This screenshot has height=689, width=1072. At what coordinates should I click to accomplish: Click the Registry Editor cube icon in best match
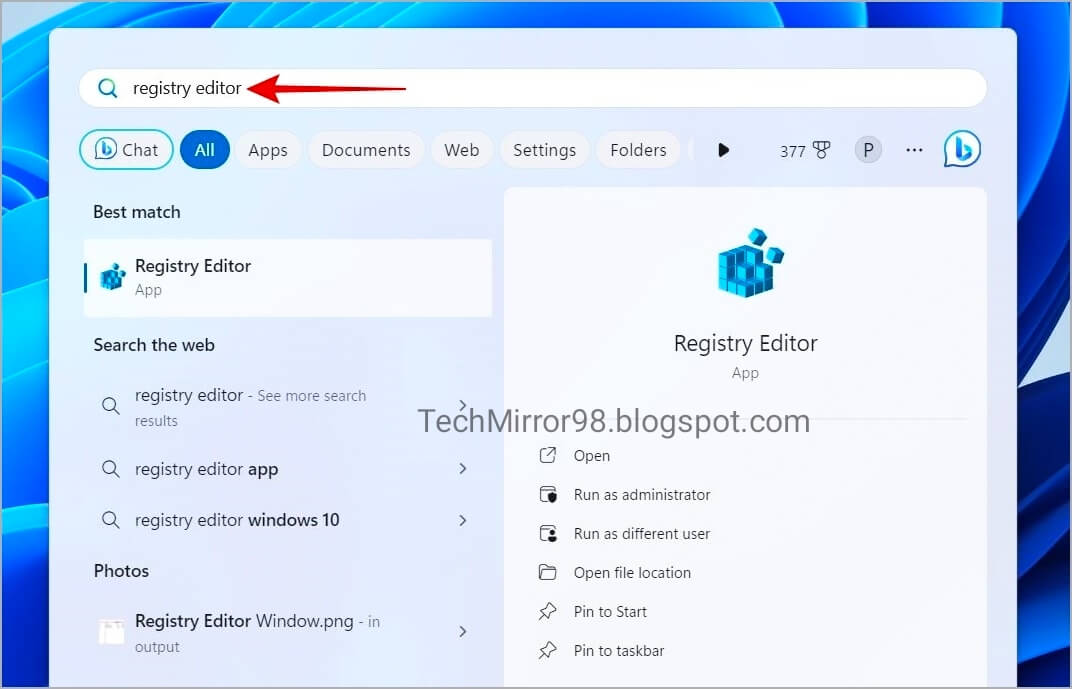click(113, 277)
